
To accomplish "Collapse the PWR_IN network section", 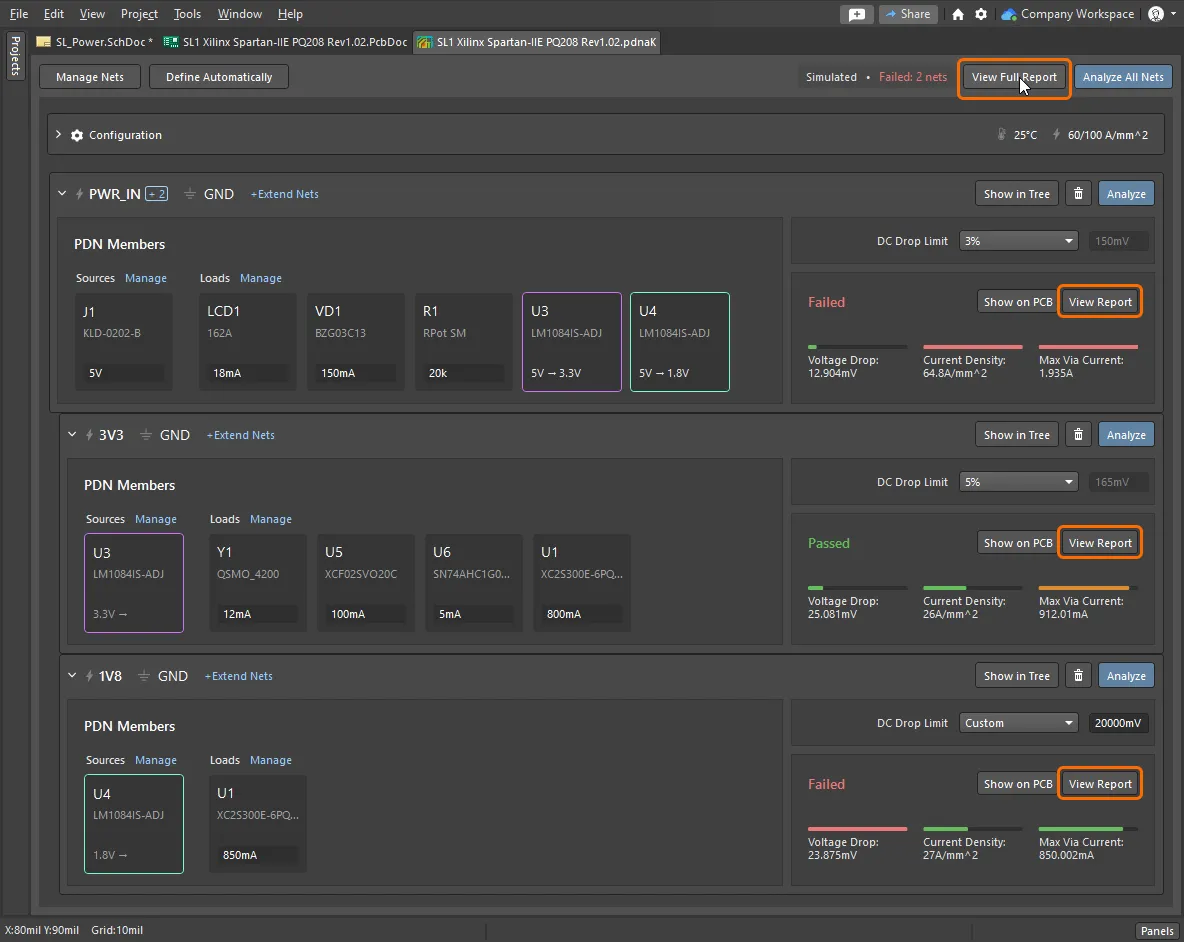I will tap(62, 194).
